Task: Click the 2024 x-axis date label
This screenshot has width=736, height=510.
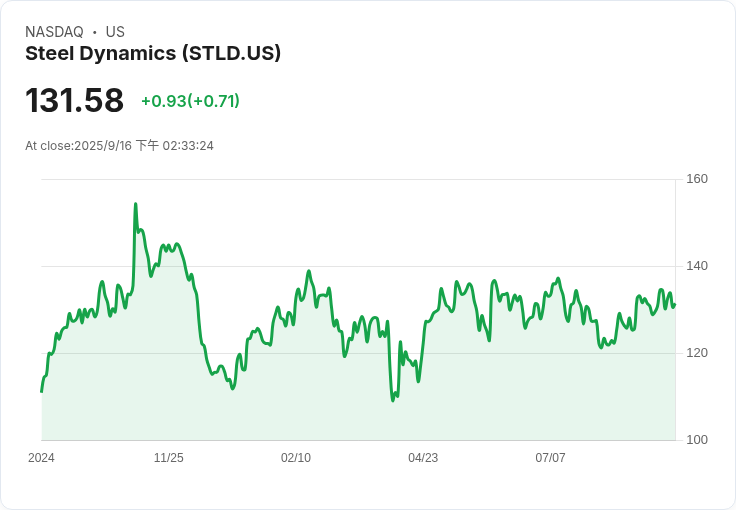Action: point(41,458)
